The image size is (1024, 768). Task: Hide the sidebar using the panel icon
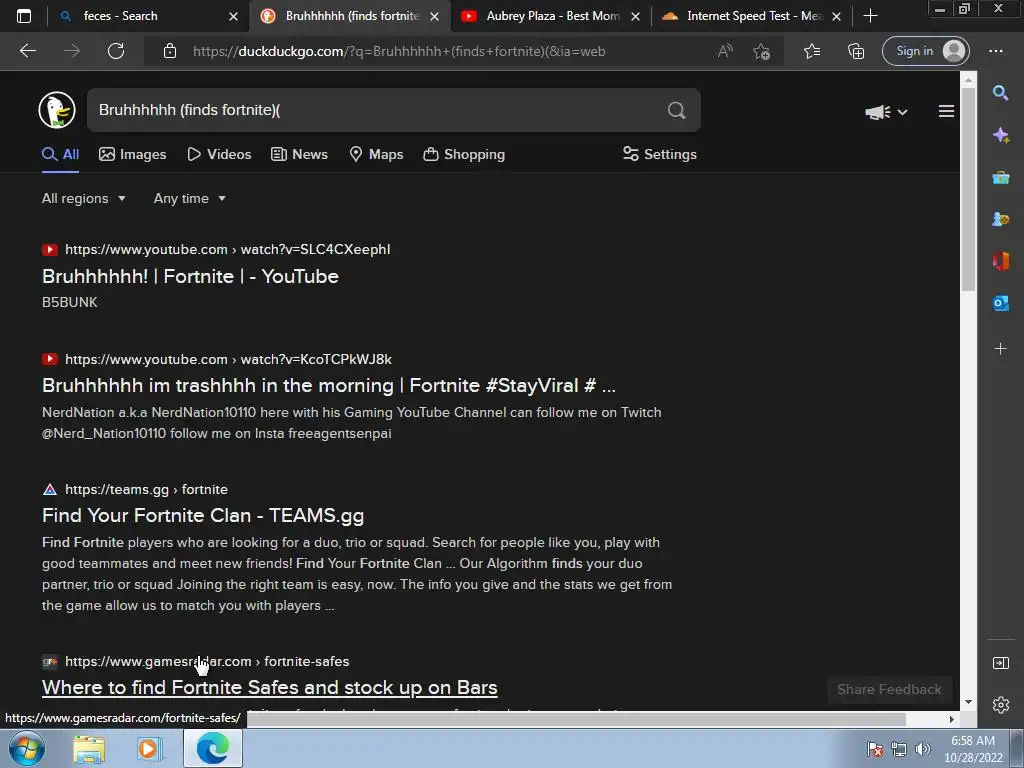1000,664
